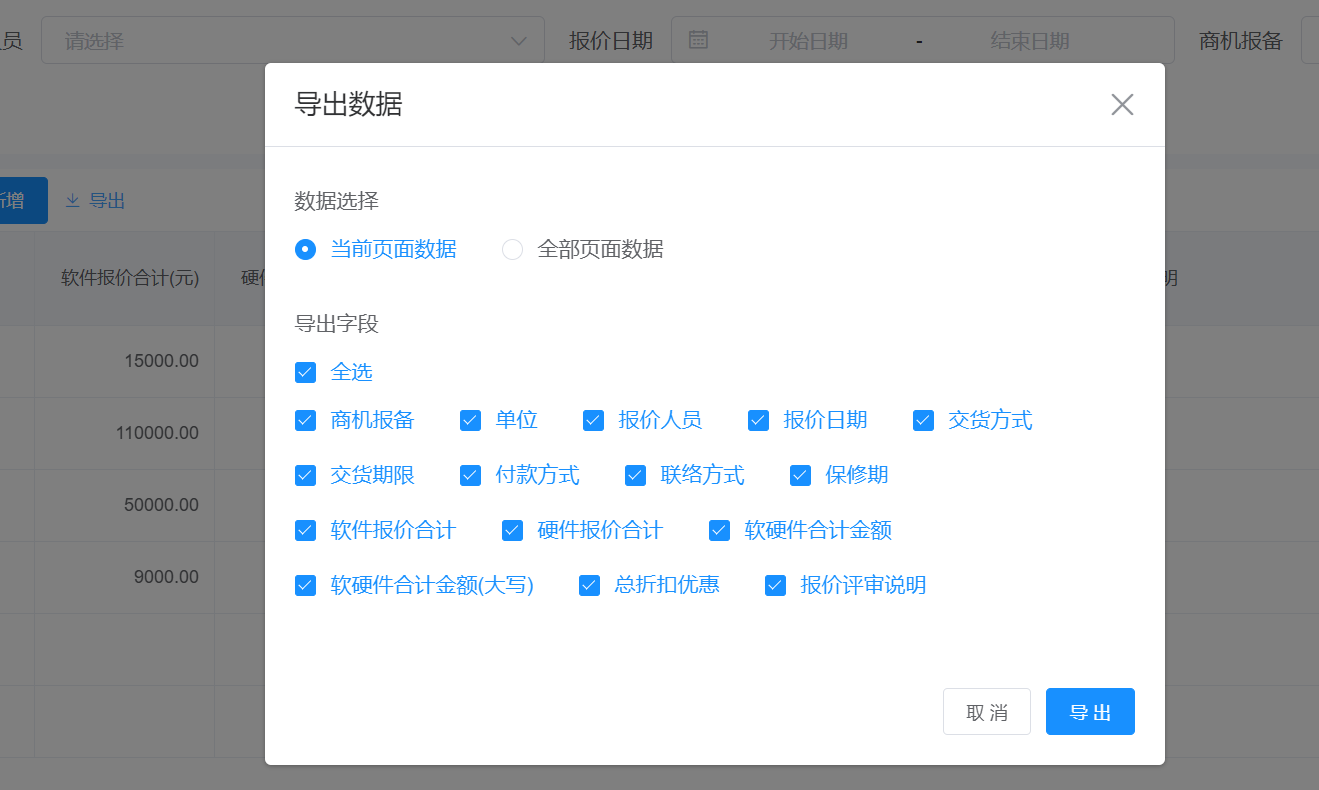
Task: Close the 导出数据 dialog with X icon
Action: pos(1122,105)
